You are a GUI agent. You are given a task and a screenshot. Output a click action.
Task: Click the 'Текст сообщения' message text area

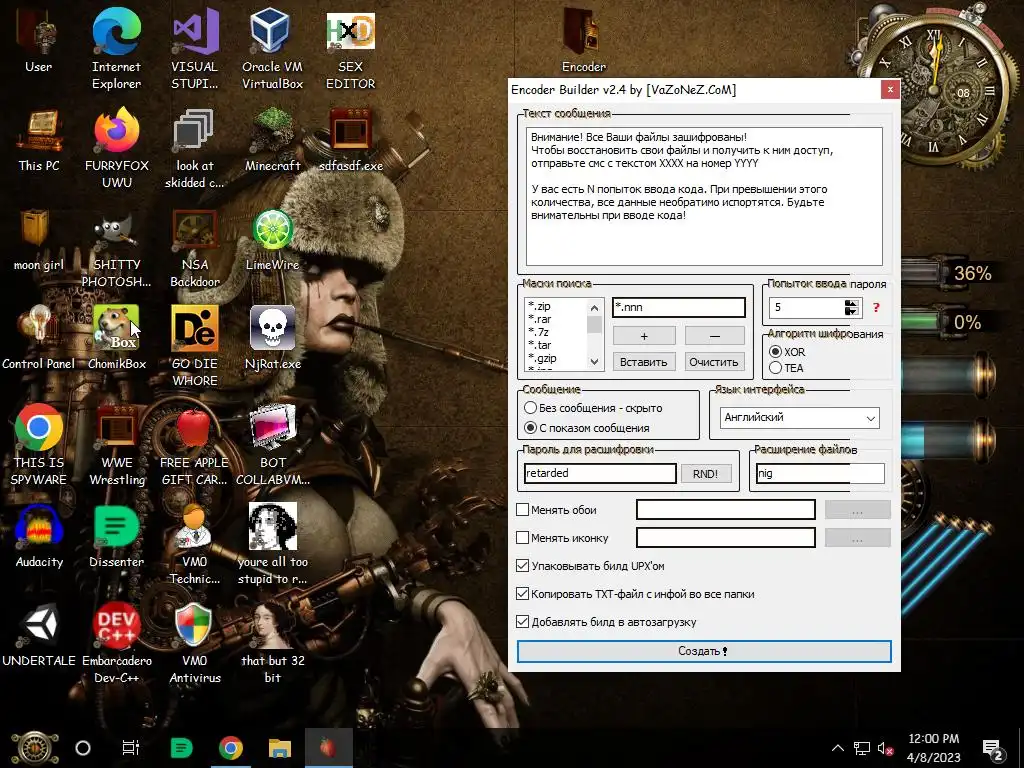[704, 196]
